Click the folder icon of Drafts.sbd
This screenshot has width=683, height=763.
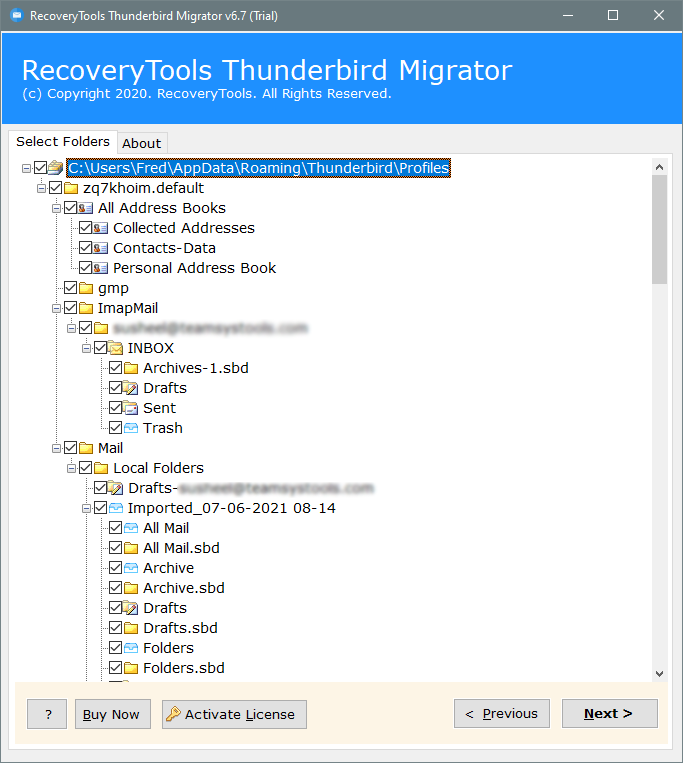pyautogui.click(x=131, y=628)
